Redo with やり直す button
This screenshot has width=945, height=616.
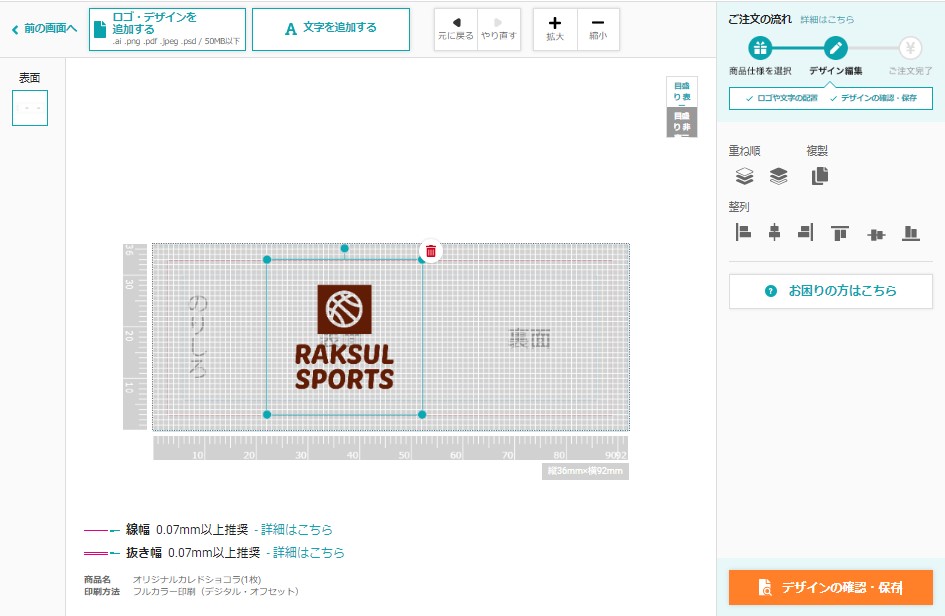point(499,29)
